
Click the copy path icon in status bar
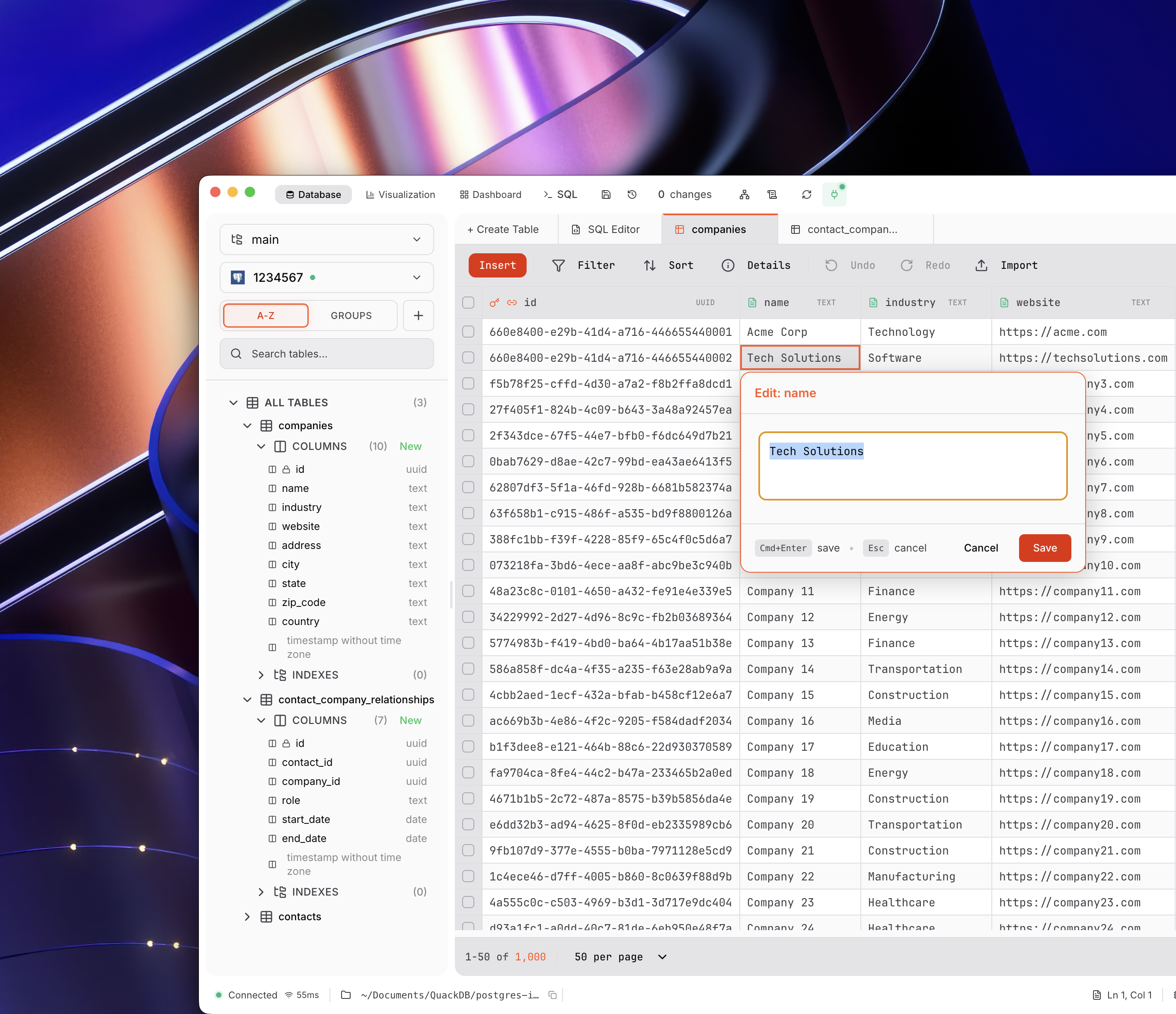[552, 995]
